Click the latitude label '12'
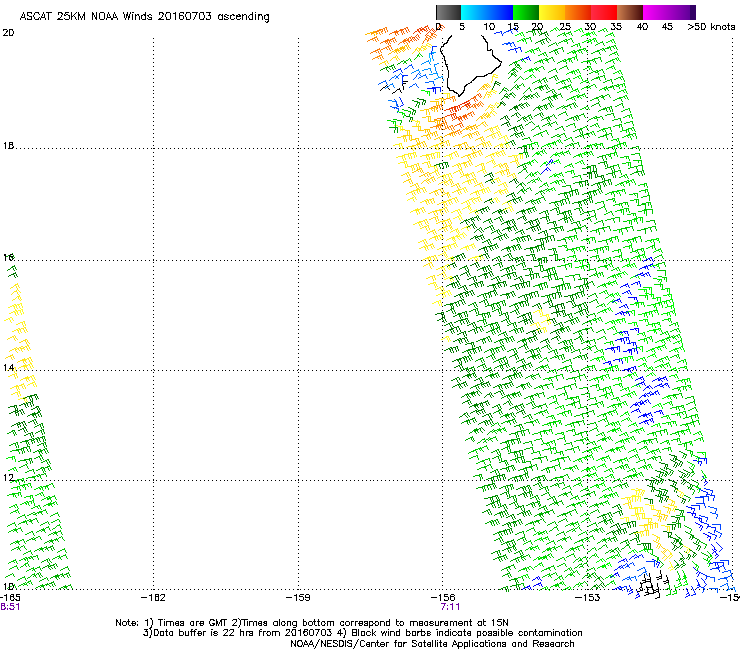 [8, 478]
